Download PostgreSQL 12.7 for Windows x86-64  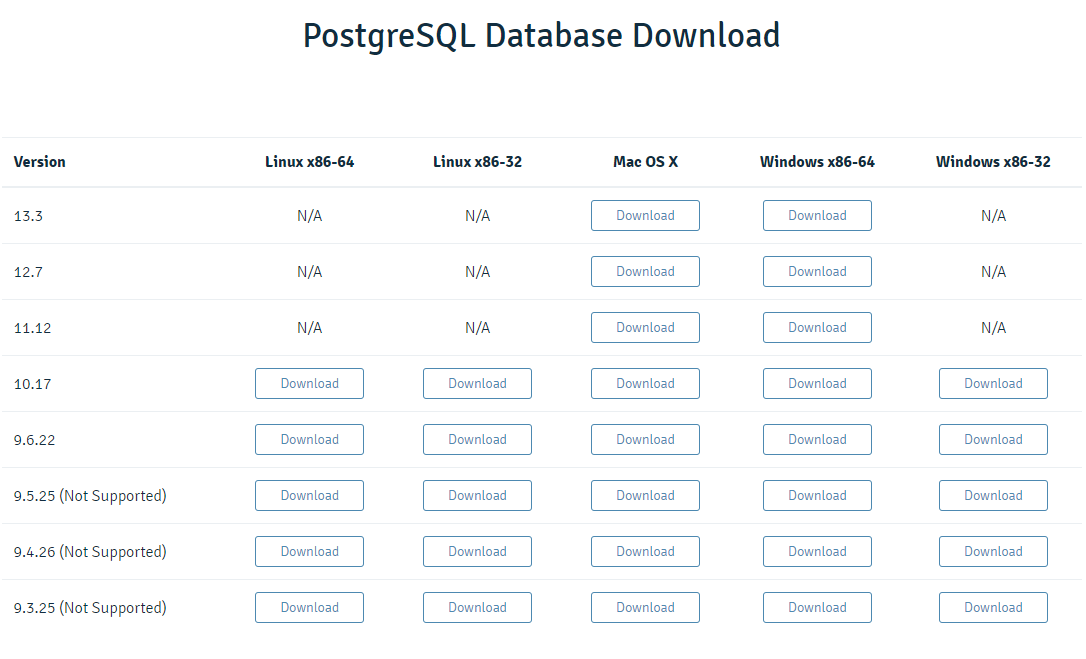(x=817, y=271)
